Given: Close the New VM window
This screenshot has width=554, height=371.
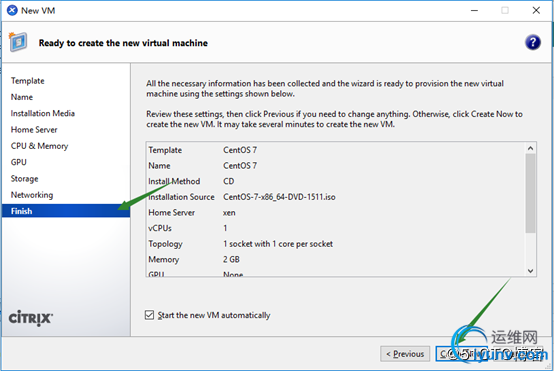Looking at the screenshot, I should tap(536, 10).
